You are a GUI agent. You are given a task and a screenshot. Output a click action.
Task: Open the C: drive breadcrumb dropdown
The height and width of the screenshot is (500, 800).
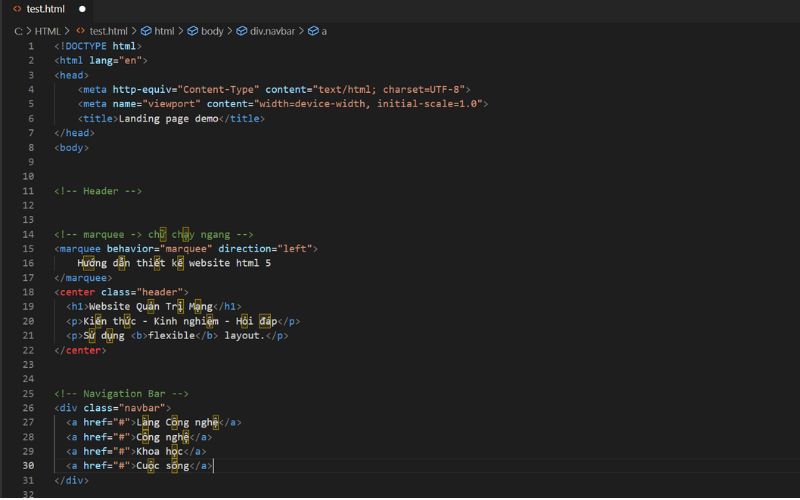(19, 31)
